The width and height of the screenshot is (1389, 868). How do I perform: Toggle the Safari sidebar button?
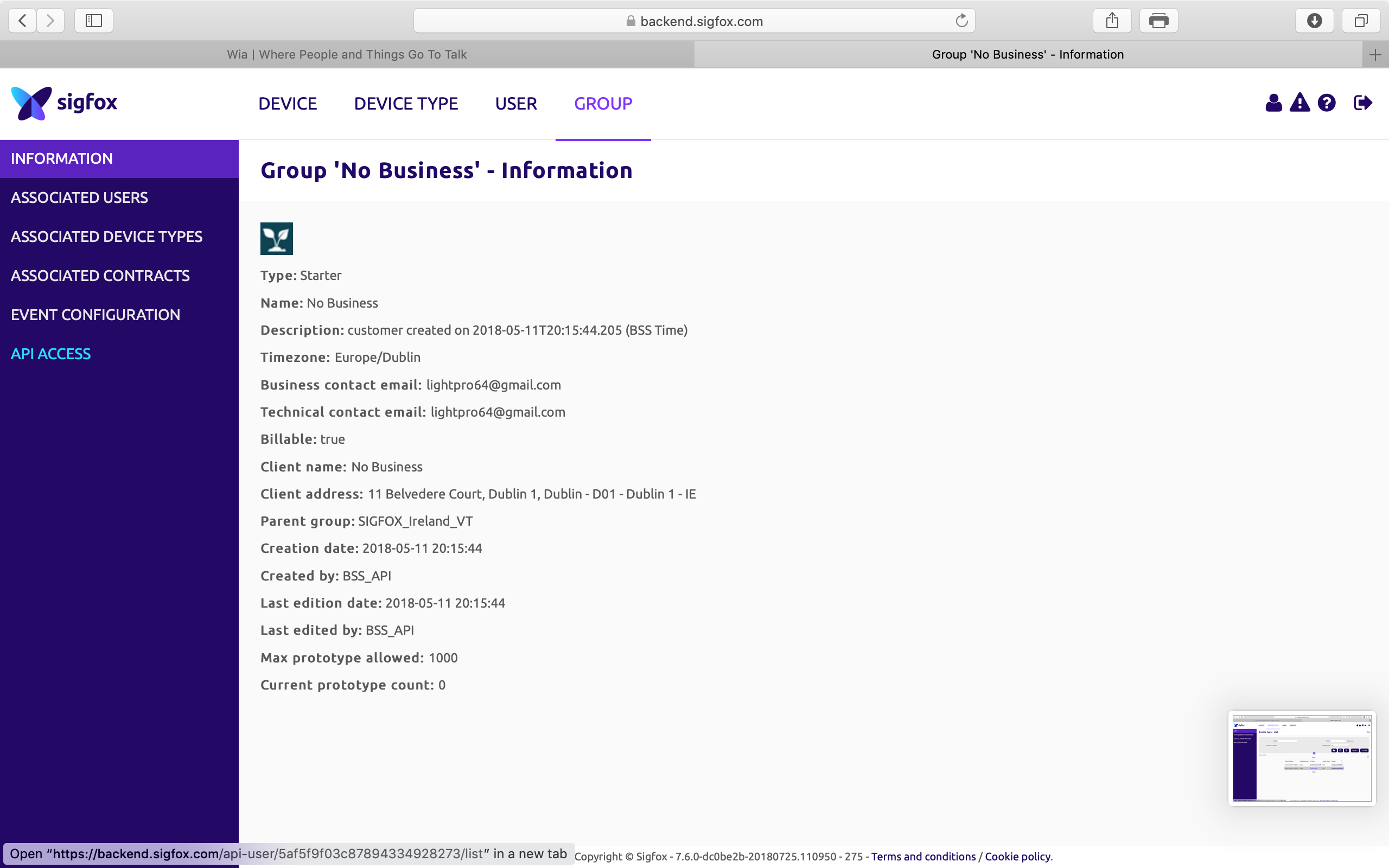click(93, 21)
